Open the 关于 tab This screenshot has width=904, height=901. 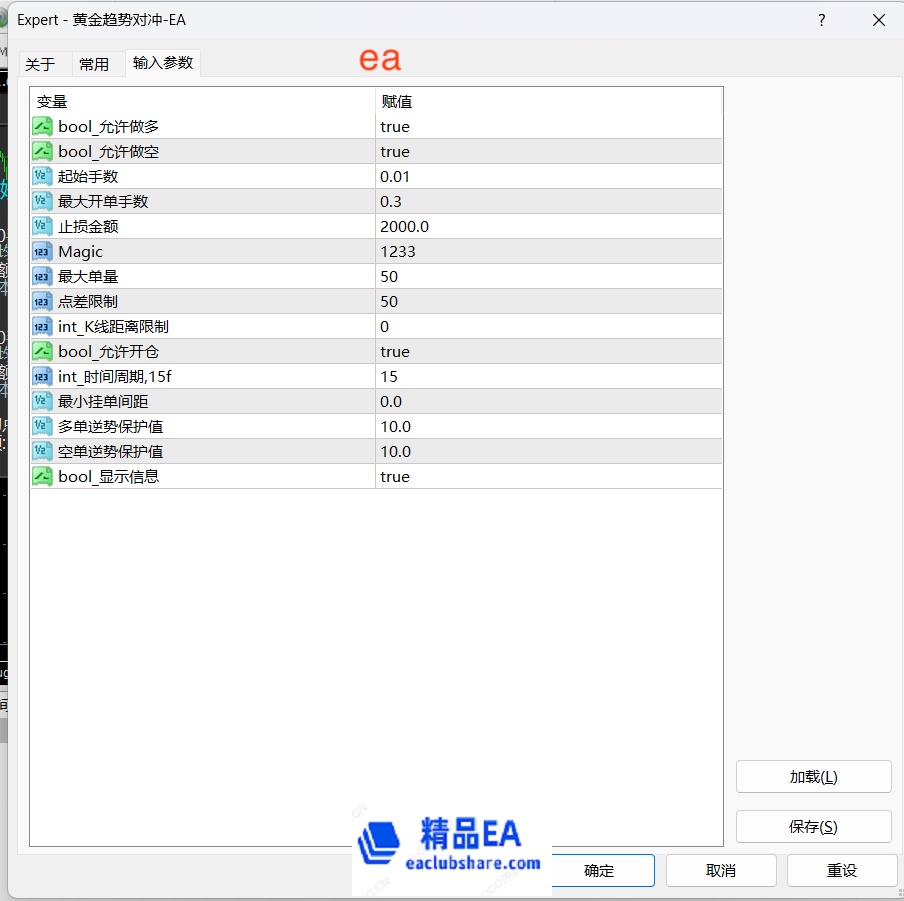click(x=43, y=63)
